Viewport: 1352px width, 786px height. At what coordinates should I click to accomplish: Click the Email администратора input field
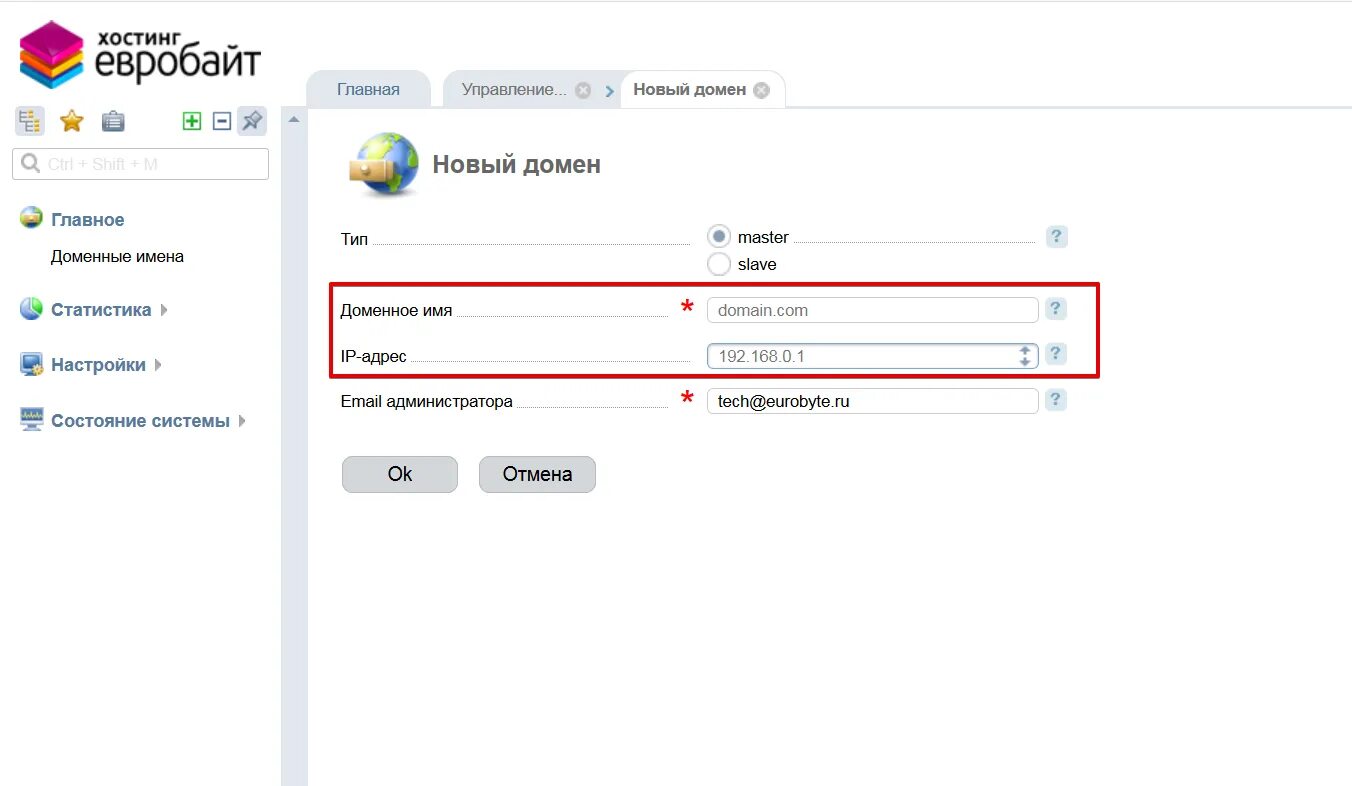(872, 401)
